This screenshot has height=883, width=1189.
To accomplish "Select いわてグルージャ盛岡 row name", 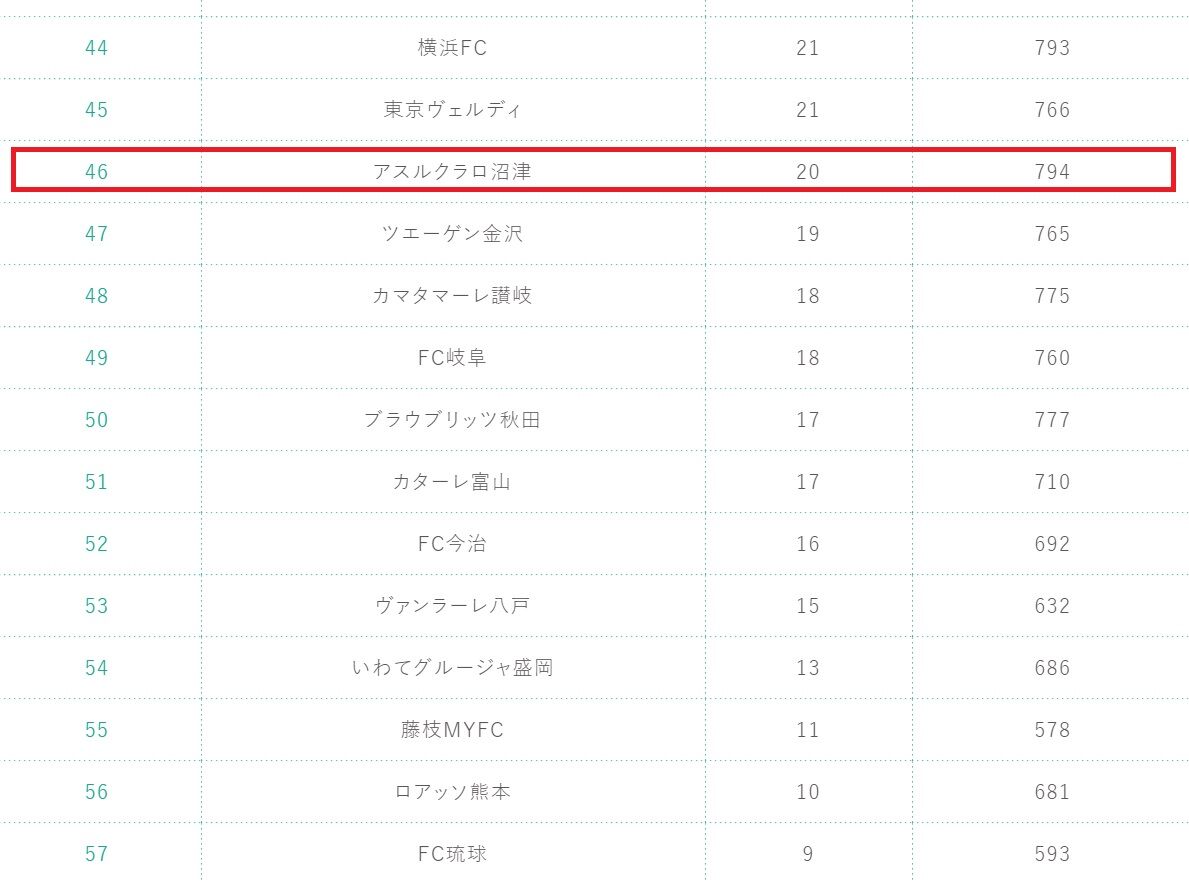I will point(452,668).
